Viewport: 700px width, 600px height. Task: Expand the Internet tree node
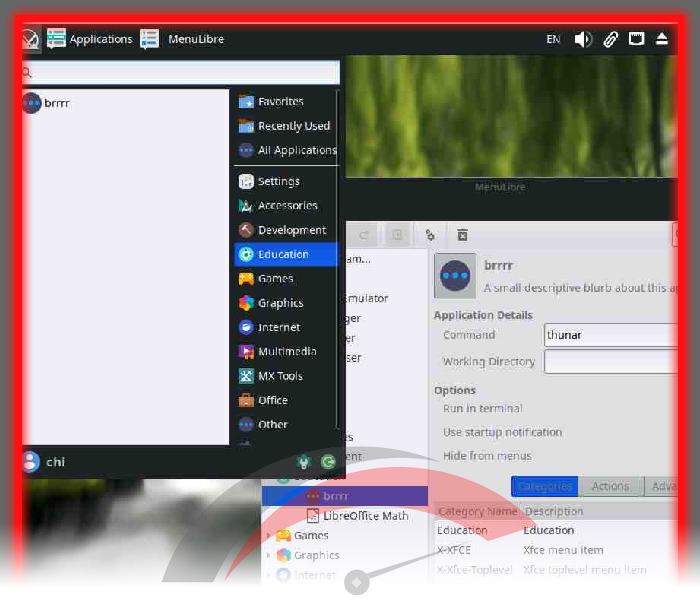click(268, 575)
